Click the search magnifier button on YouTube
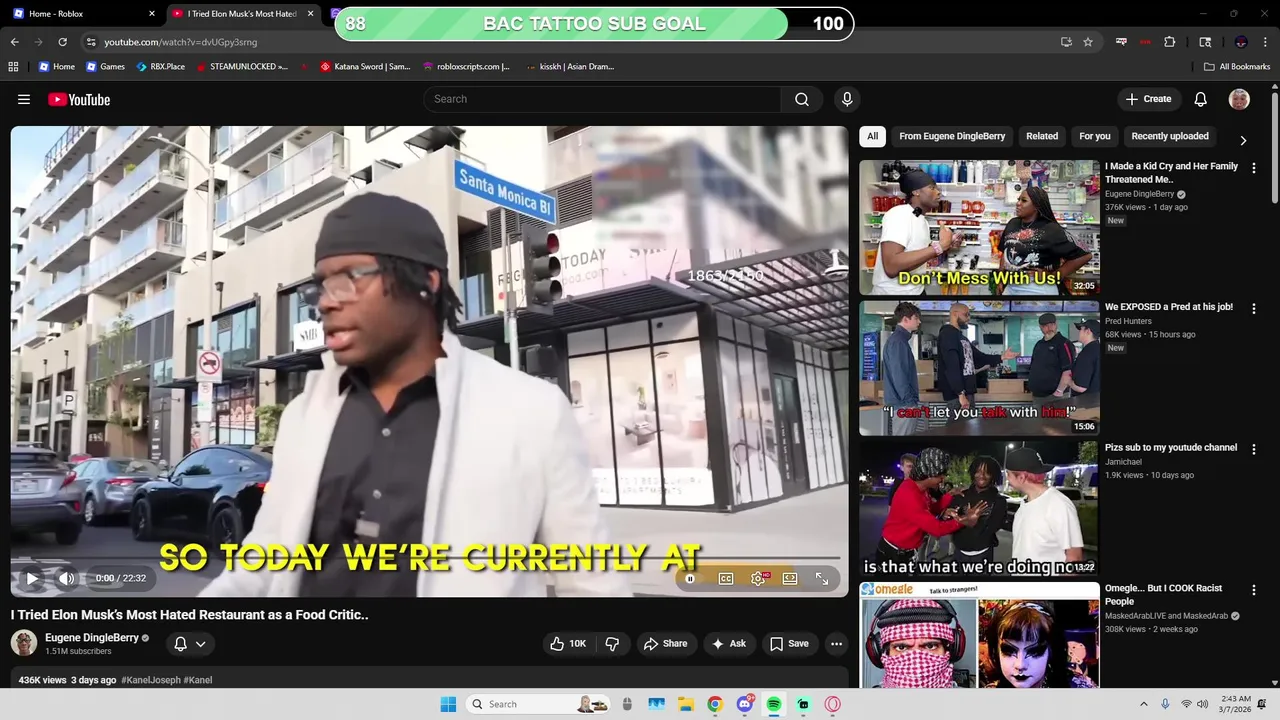Image resolution: width=1280 pixels, height=720 pixels. 802,99
